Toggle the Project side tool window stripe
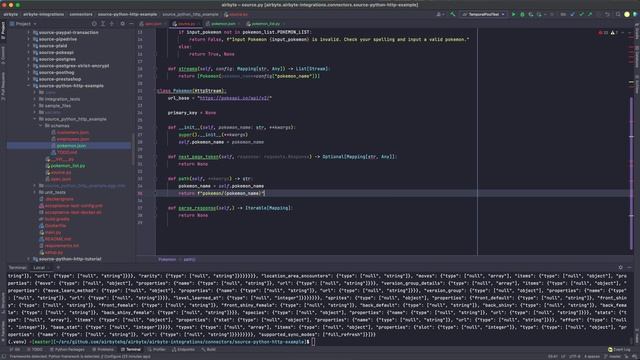 (3, 31)
